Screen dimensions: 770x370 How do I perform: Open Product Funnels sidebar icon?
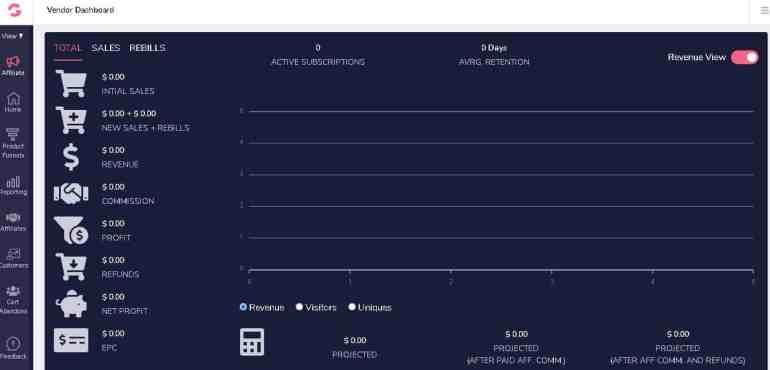[13, 143]
